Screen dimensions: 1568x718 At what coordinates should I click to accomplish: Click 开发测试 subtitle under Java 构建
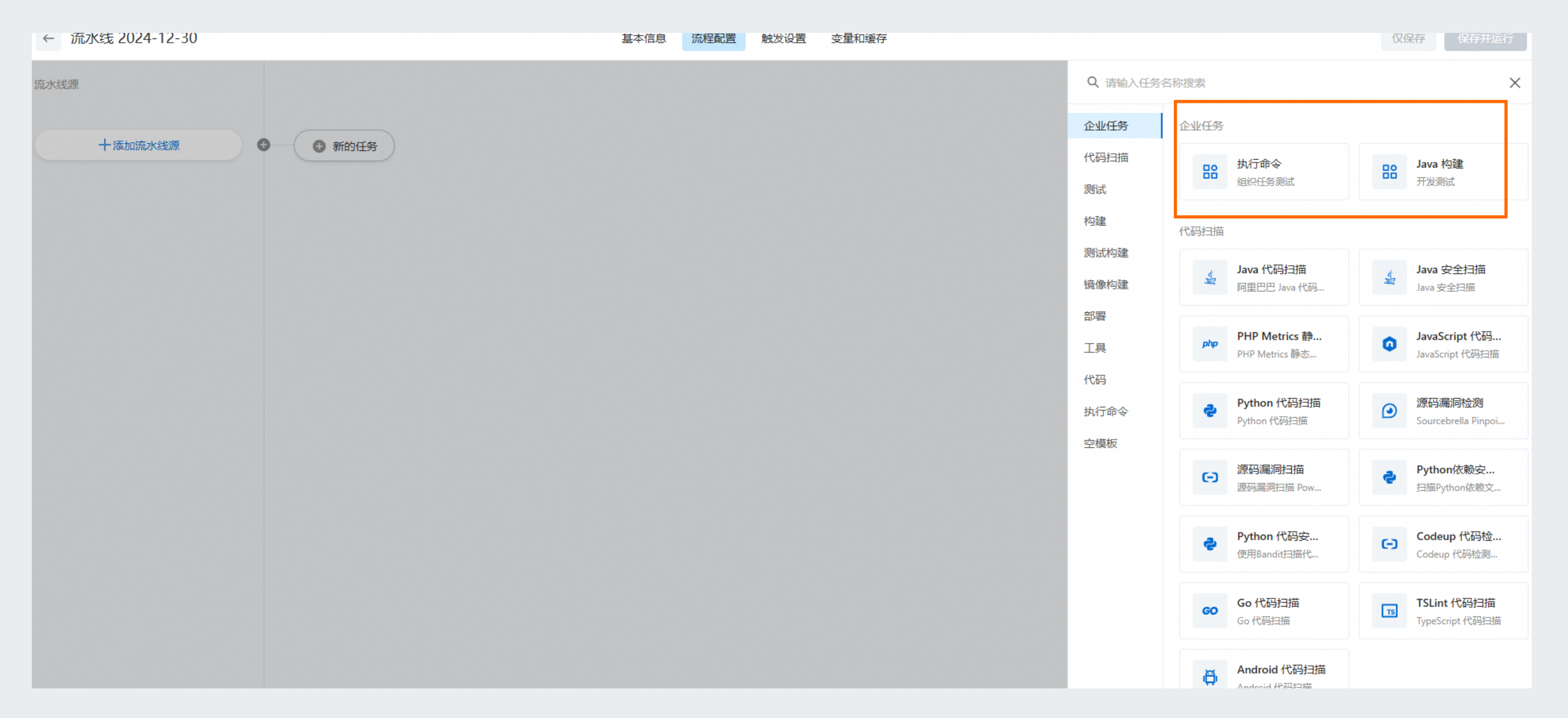point(1435,181)
